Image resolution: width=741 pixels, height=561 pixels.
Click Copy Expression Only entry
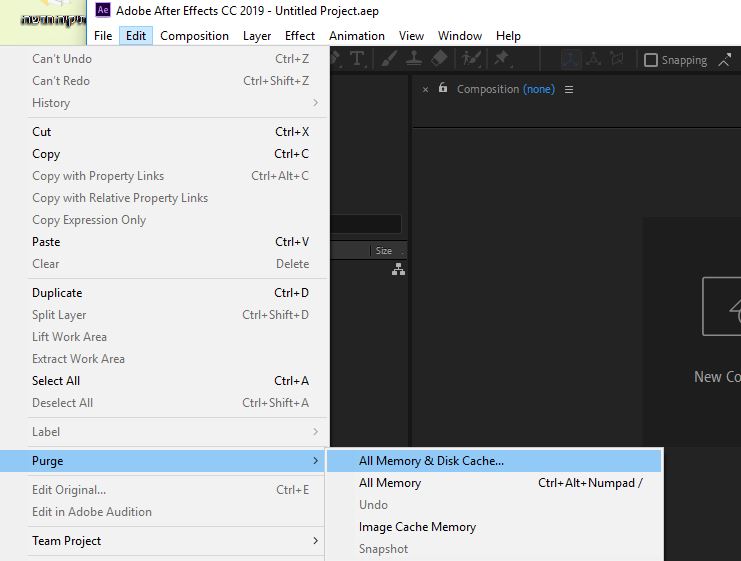click(x=164, y=220)
